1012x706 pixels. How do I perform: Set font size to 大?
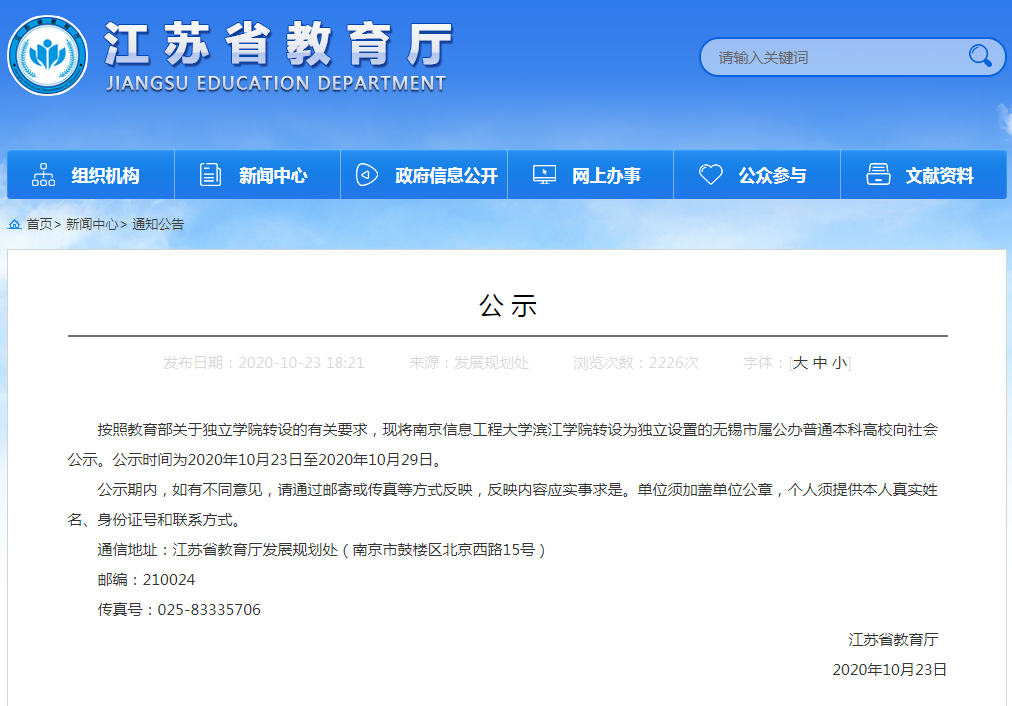tap(800, 363)
